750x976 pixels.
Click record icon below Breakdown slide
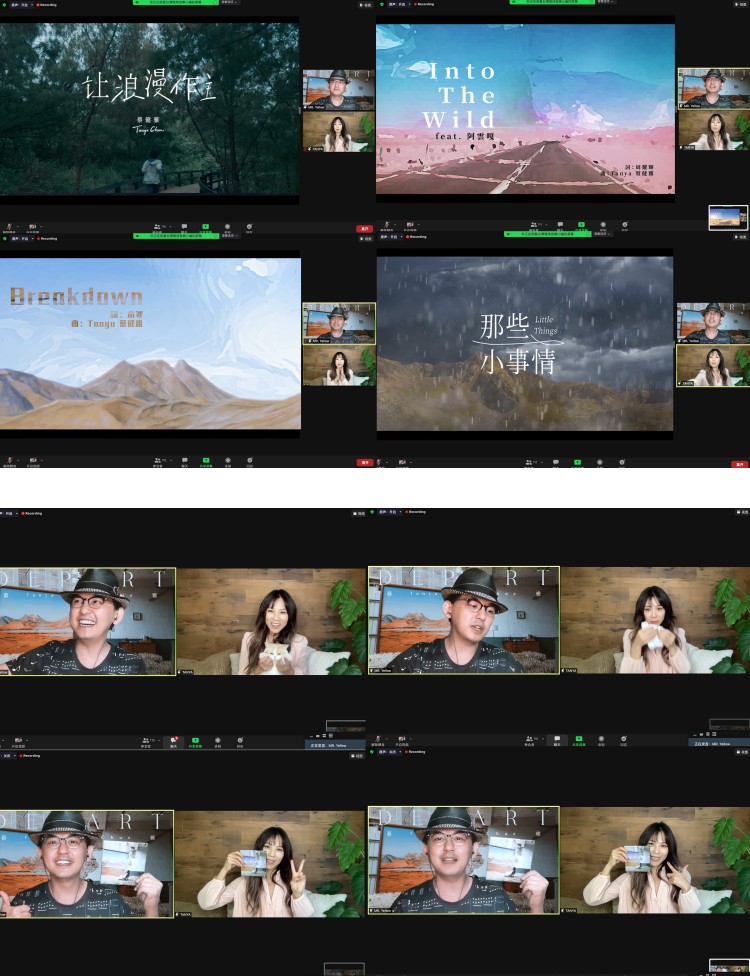coord(227,461)
